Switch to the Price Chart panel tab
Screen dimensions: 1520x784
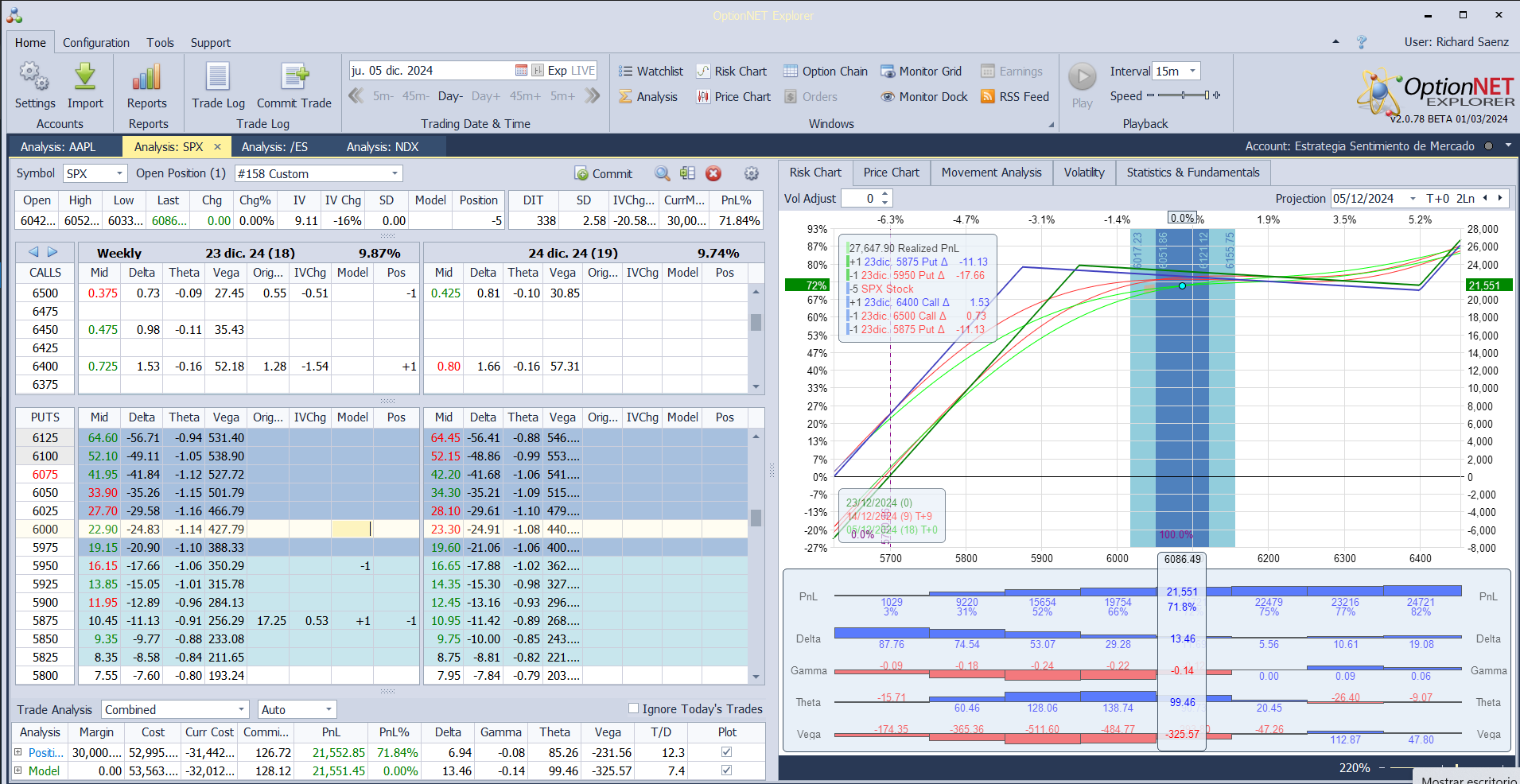891,173
